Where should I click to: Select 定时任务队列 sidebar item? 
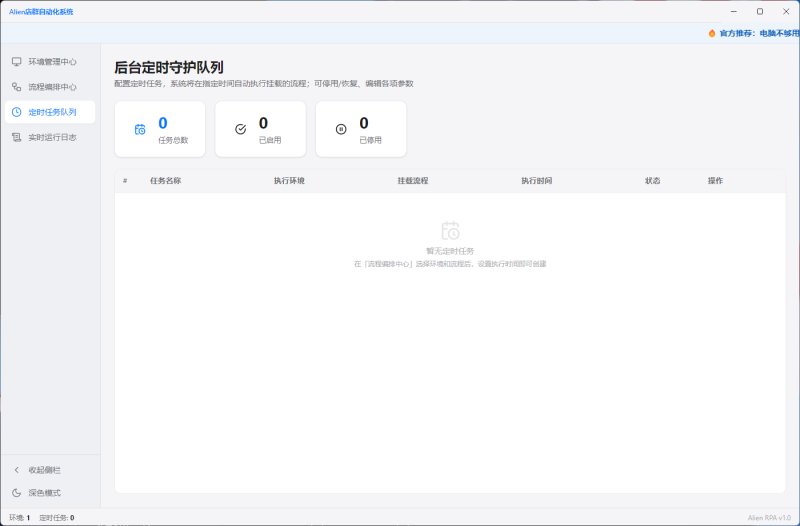pyautogui.click(x=50, y=112)
